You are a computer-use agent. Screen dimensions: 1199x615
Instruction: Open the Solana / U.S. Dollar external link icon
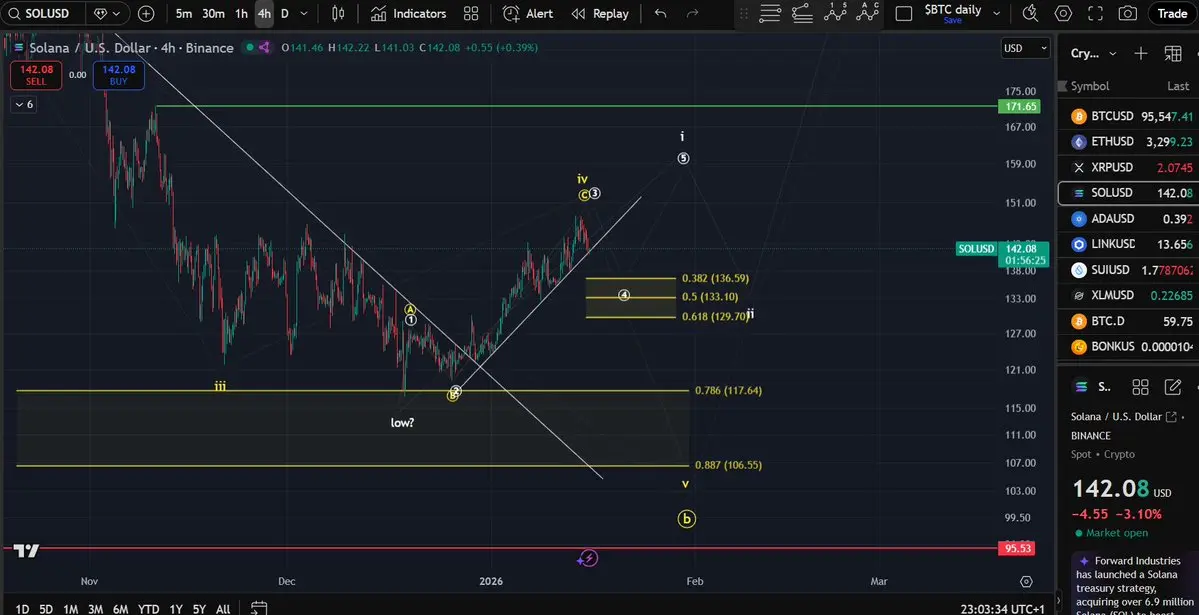click(1169, 417)
